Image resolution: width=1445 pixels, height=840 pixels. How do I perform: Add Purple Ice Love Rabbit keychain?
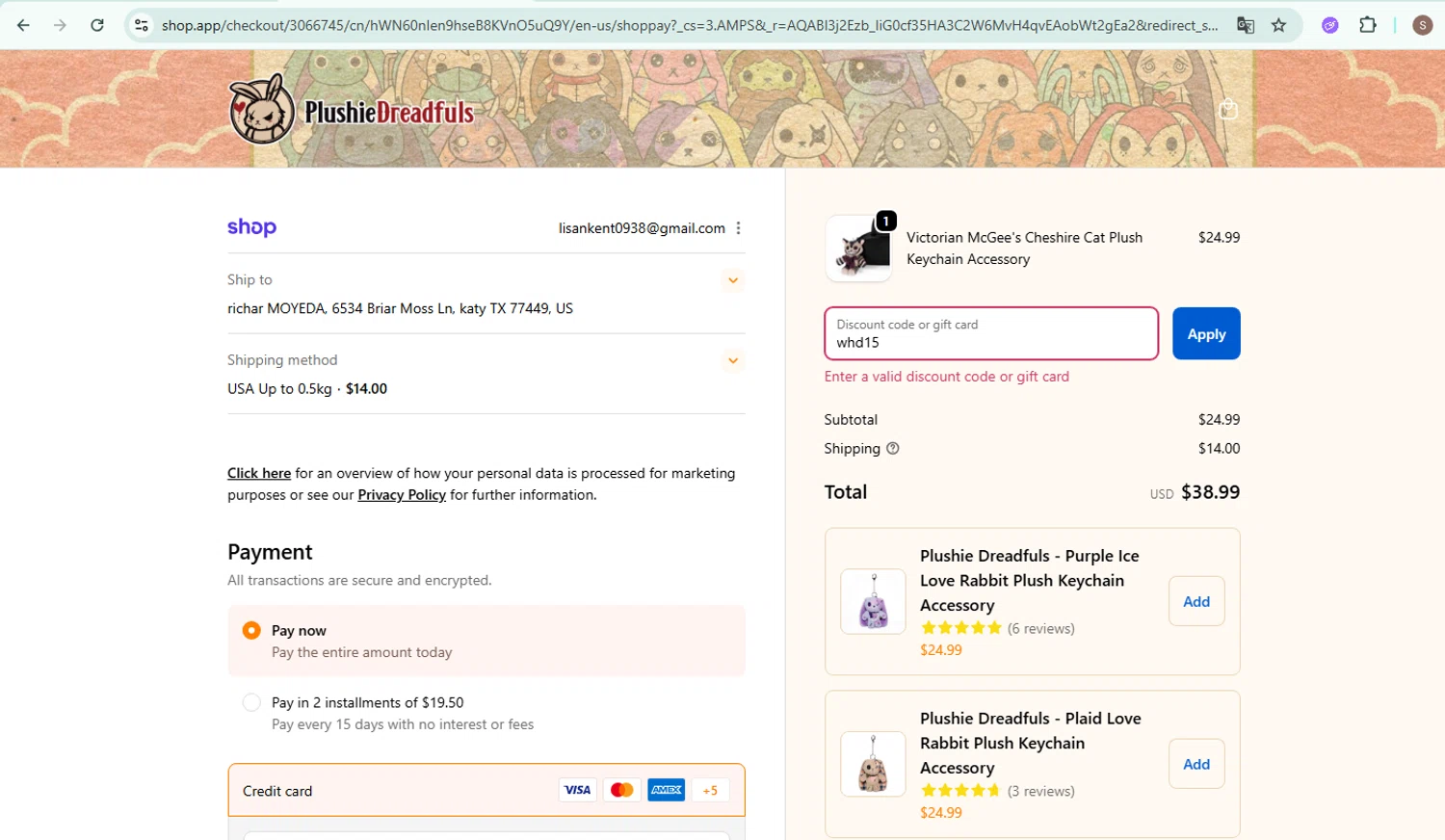(x=1196, y=601)
